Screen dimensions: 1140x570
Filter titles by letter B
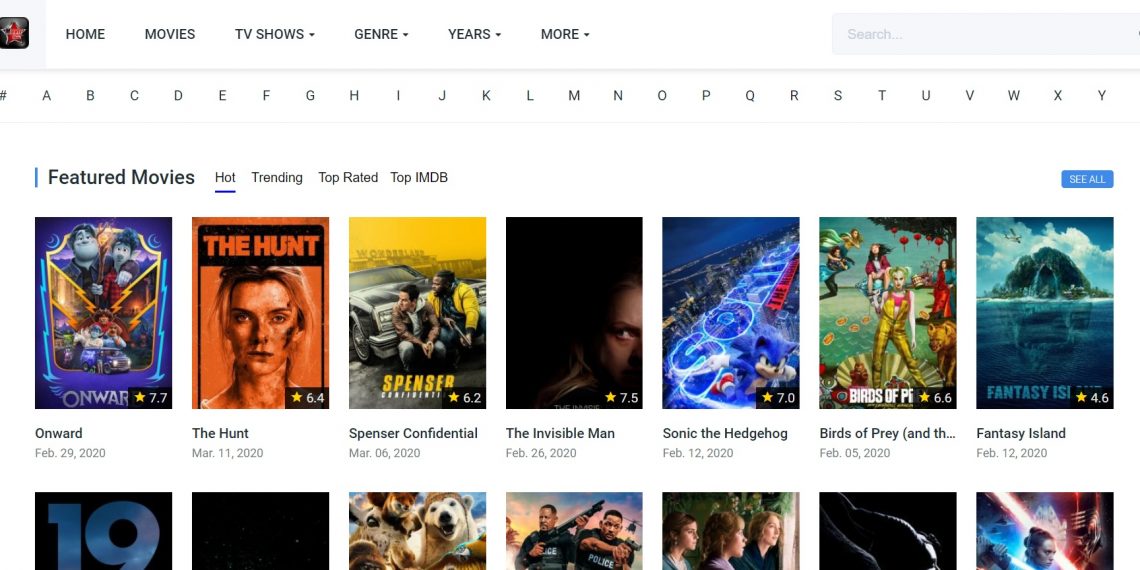[x=90, y=95]
